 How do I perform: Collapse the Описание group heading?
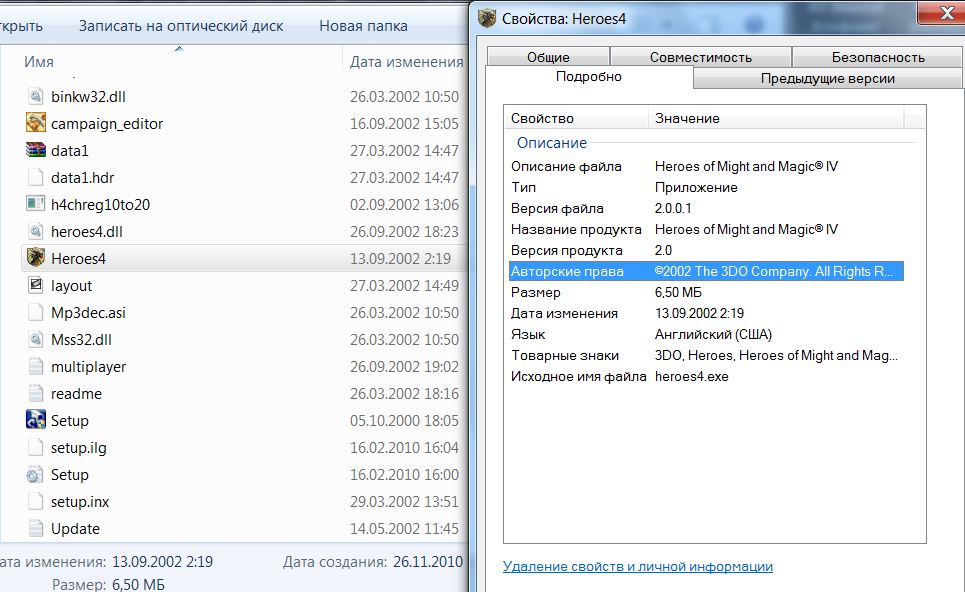tap(552, 142)
